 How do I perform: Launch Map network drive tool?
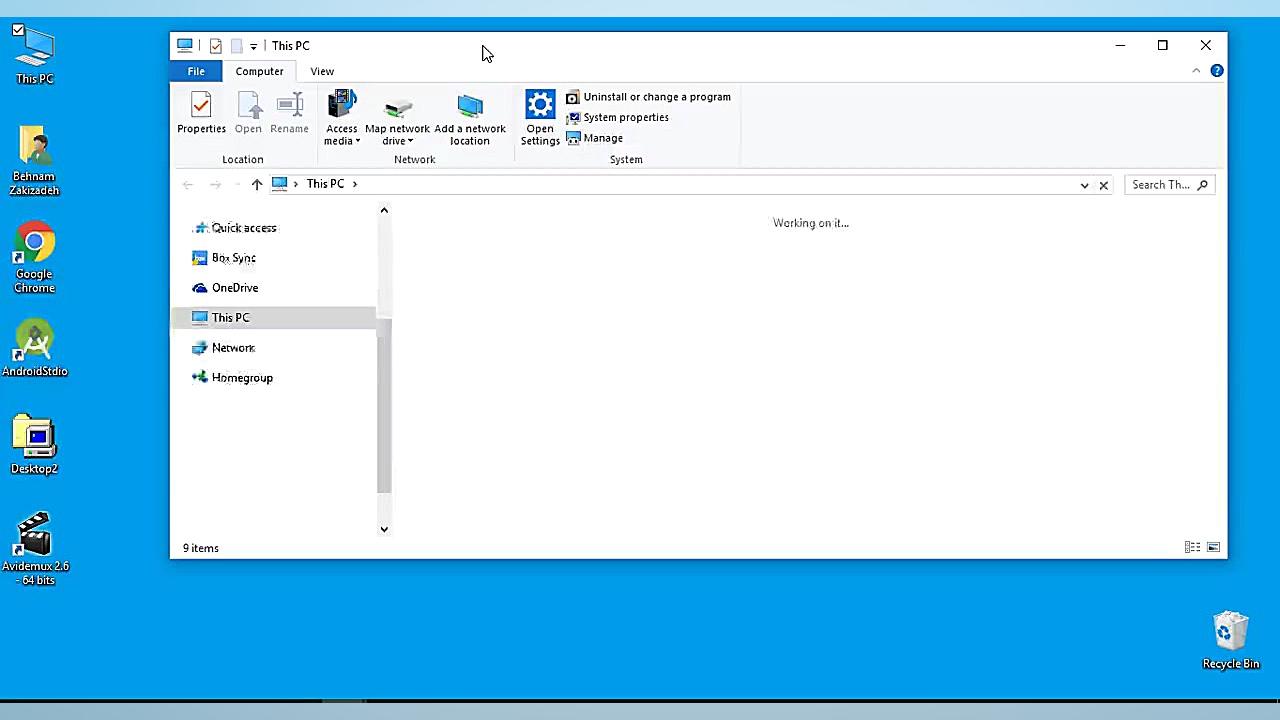coord(397,118)
